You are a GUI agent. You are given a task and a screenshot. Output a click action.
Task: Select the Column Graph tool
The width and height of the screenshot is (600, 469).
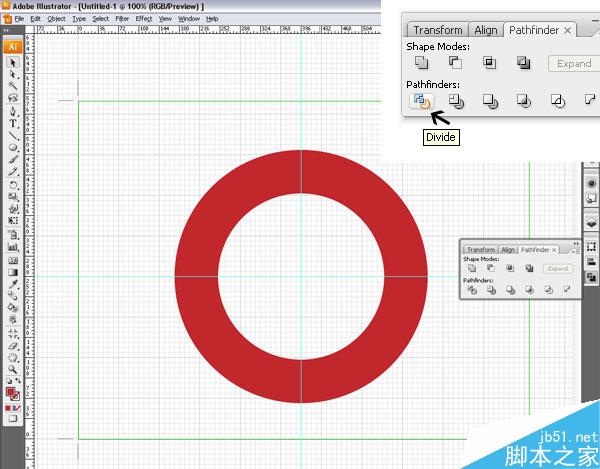(x=13, y=247)
